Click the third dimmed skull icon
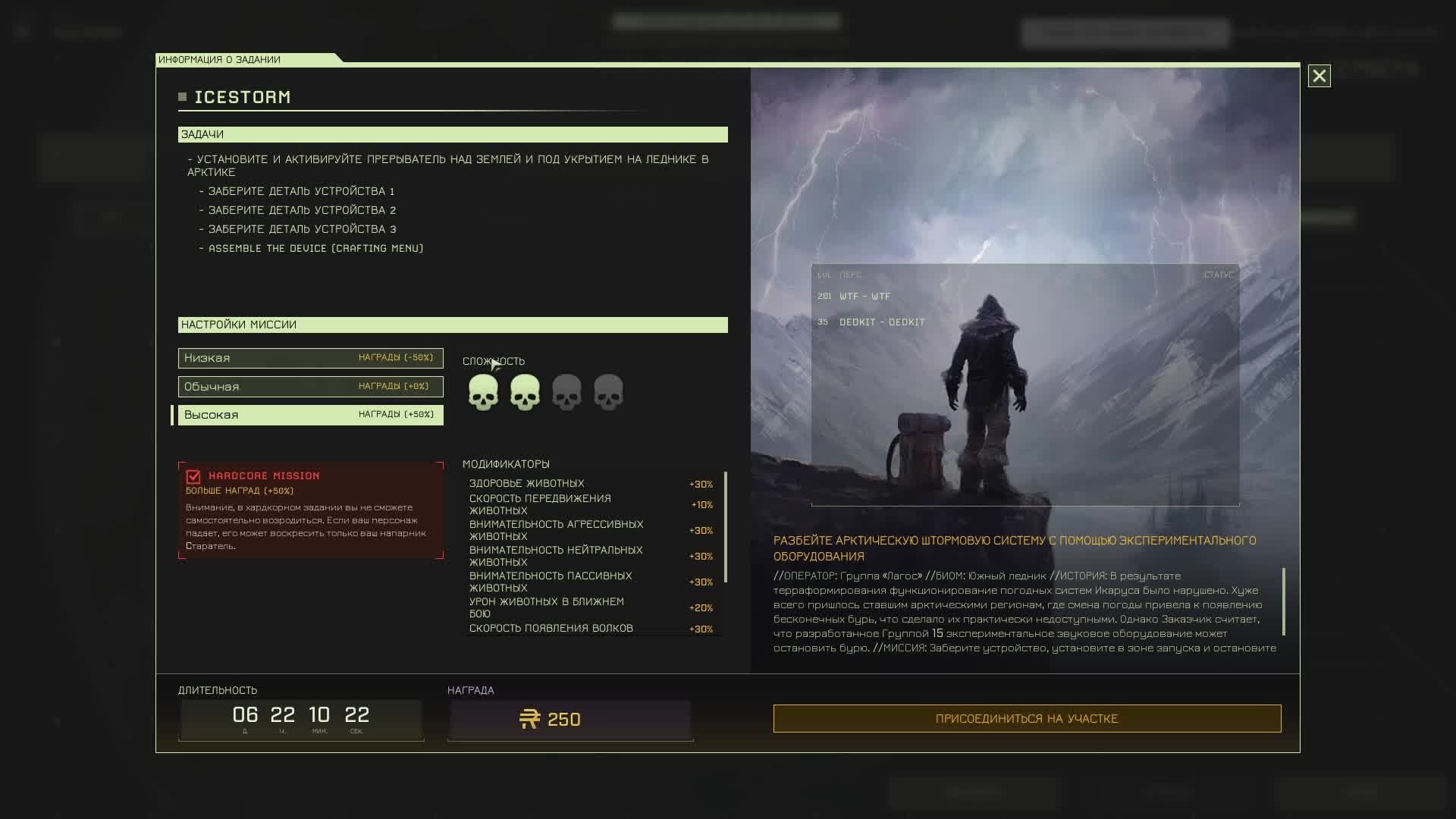 [566, 392]
